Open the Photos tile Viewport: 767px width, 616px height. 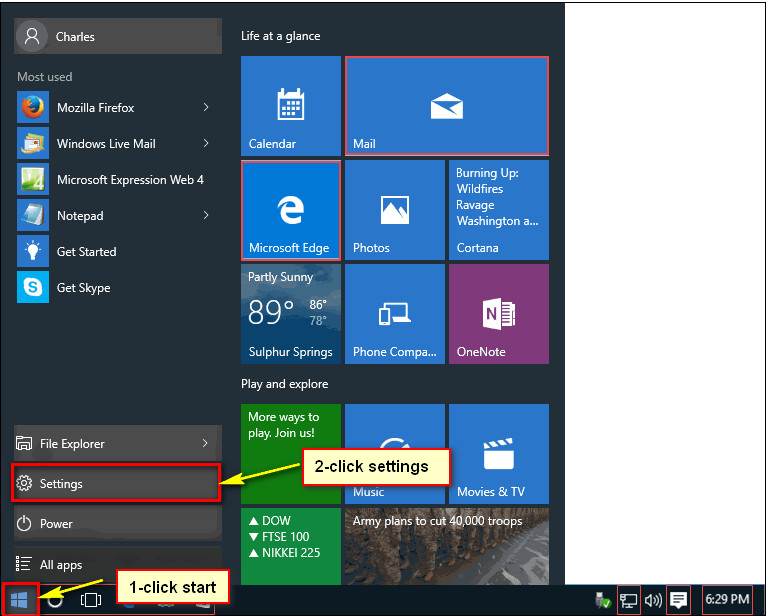395,210
